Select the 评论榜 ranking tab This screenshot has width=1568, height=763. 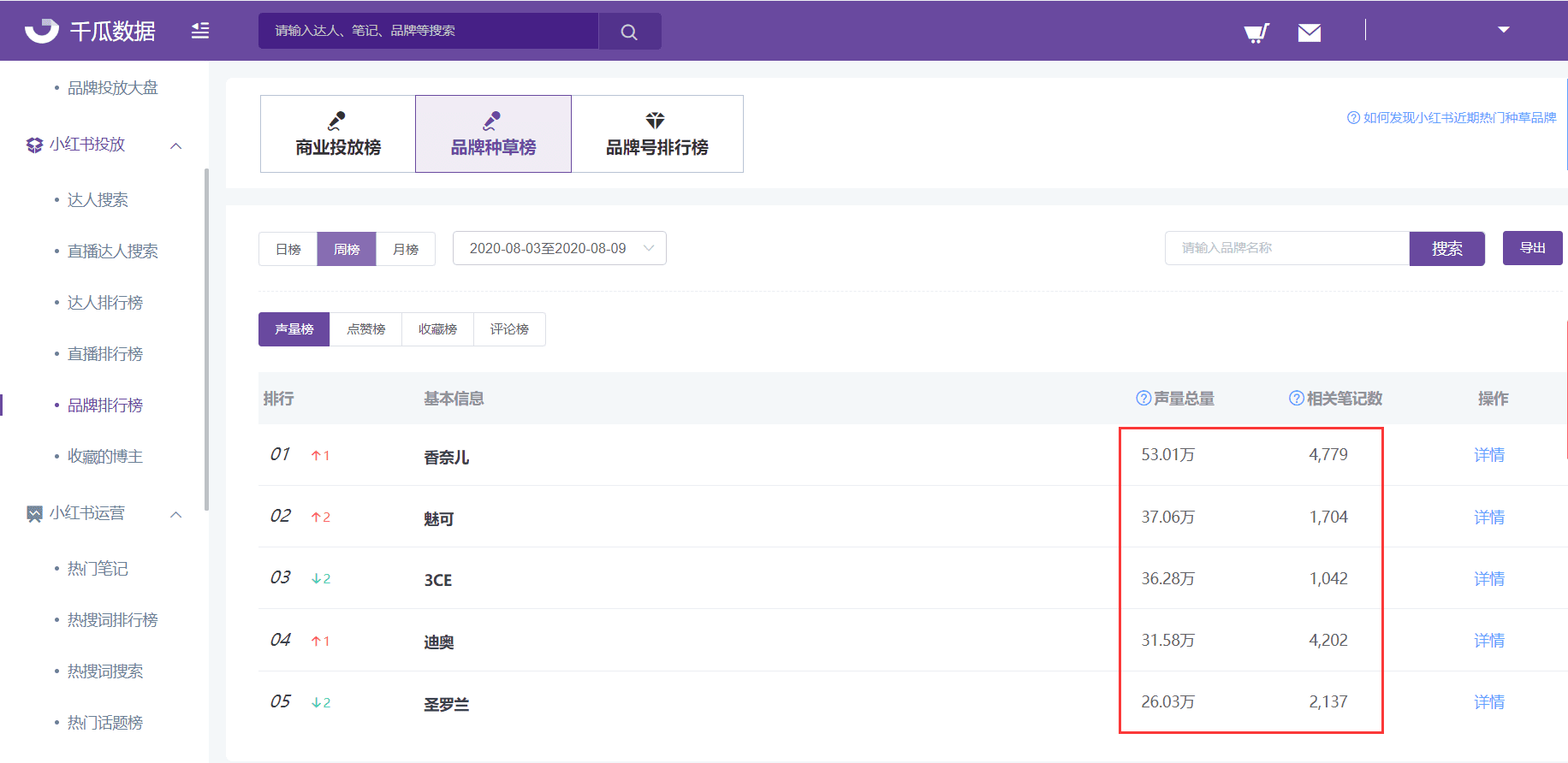tap(510, 329)
